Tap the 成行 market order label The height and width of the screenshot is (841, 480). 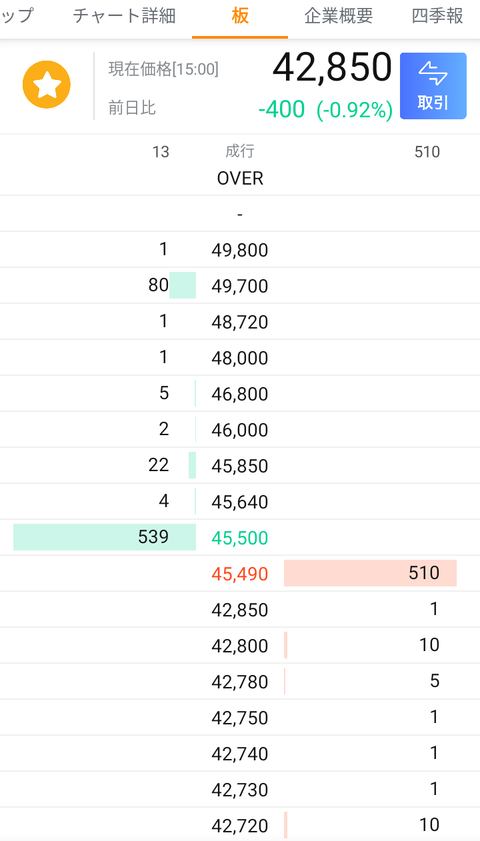[x=240, y=152]
